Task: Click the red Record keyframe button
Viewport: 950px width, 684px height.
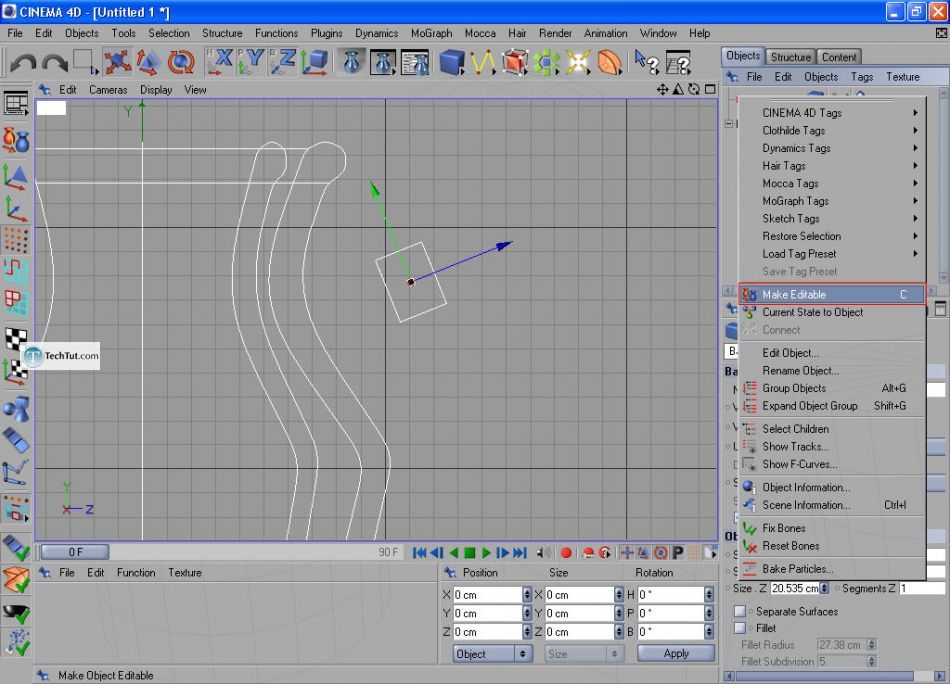Action: (566, 553)
